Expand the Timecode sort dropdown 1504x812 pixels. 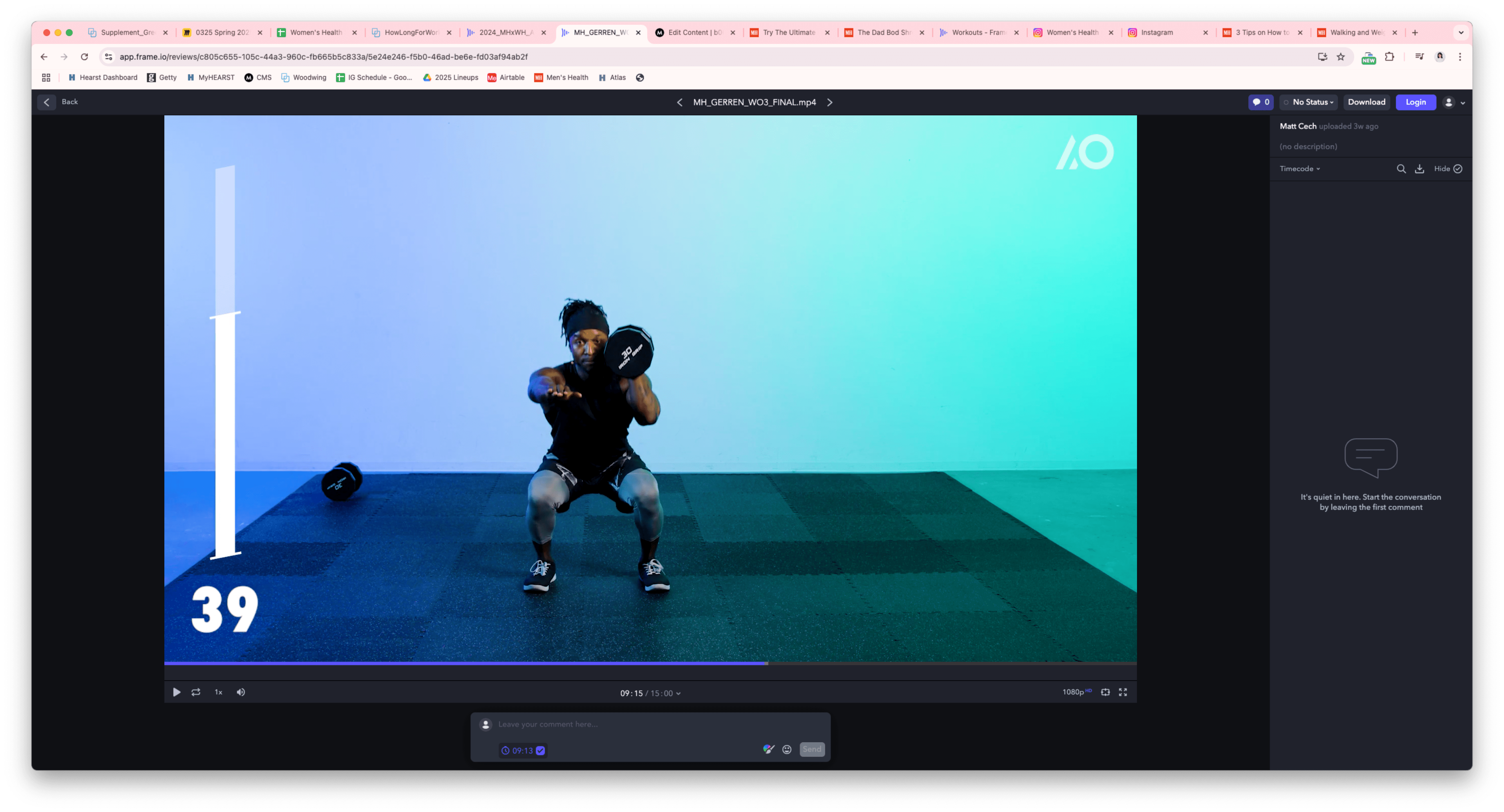click(x=1300, y=169)
